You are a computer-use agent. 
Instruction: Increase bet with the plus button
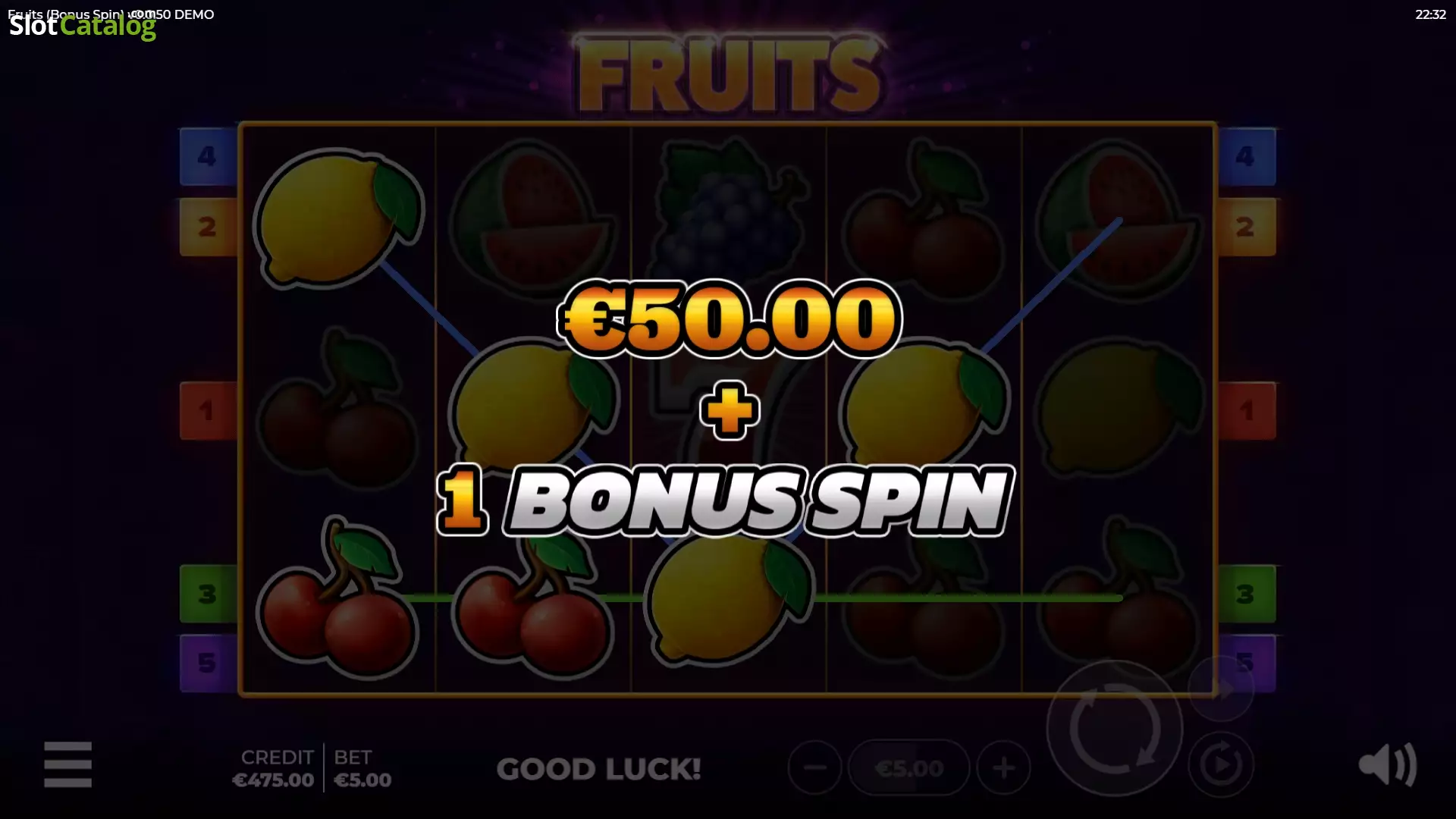[1003, 767]
